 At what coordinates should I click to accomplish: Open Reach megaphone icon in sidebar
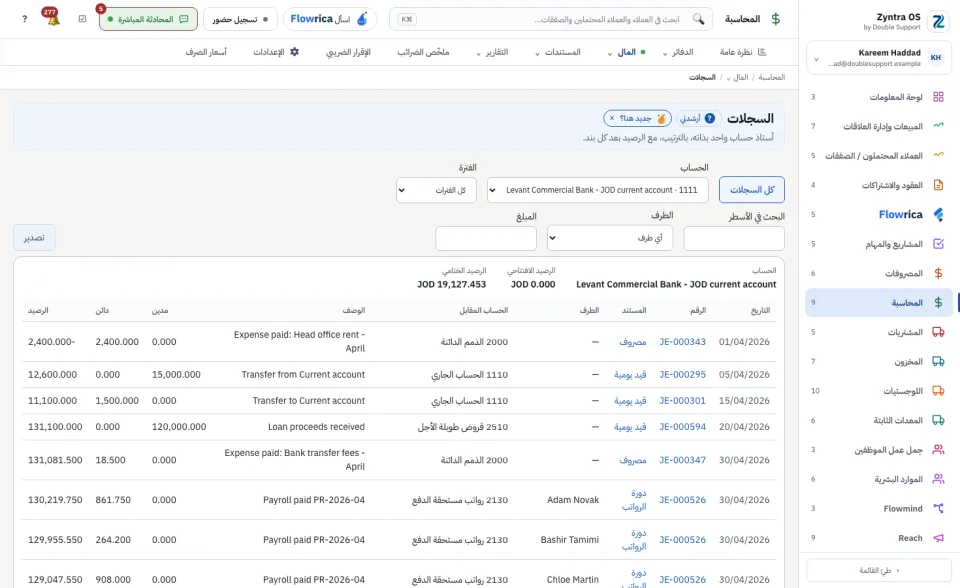point(937,538)
